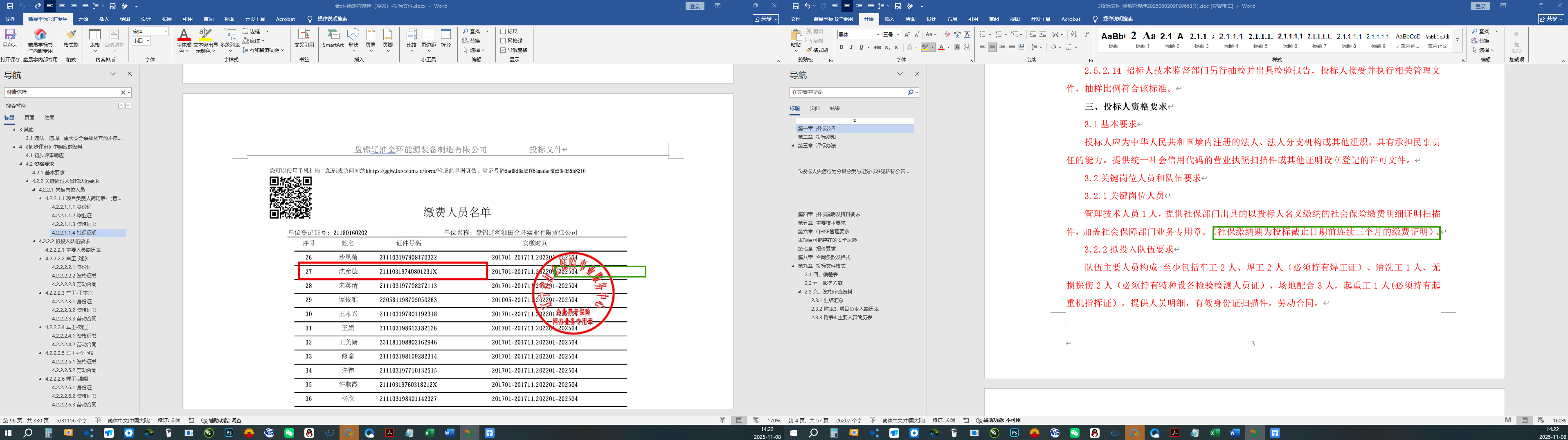This screenshot has width=1568, height=440.
Task: Open 交叉引用 in left Word ribbon
Action: click(x=304, y=38)
